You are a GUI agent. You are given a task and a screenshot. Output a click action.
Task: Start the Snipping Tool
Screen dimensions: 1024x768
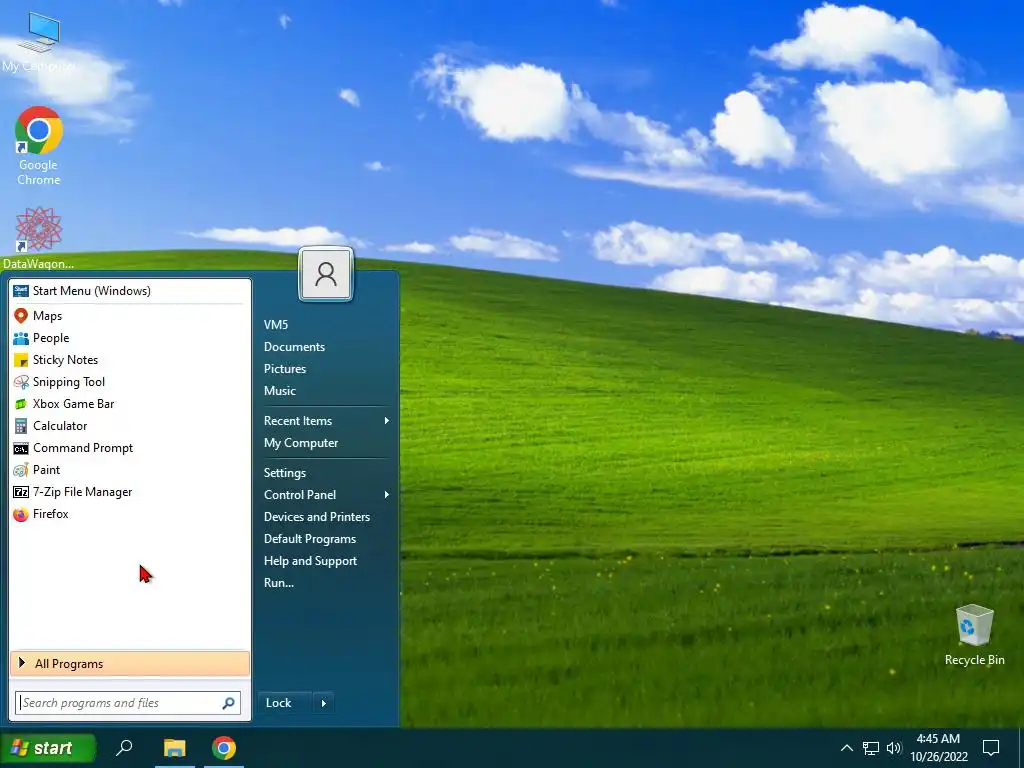[x=130, y=382]
